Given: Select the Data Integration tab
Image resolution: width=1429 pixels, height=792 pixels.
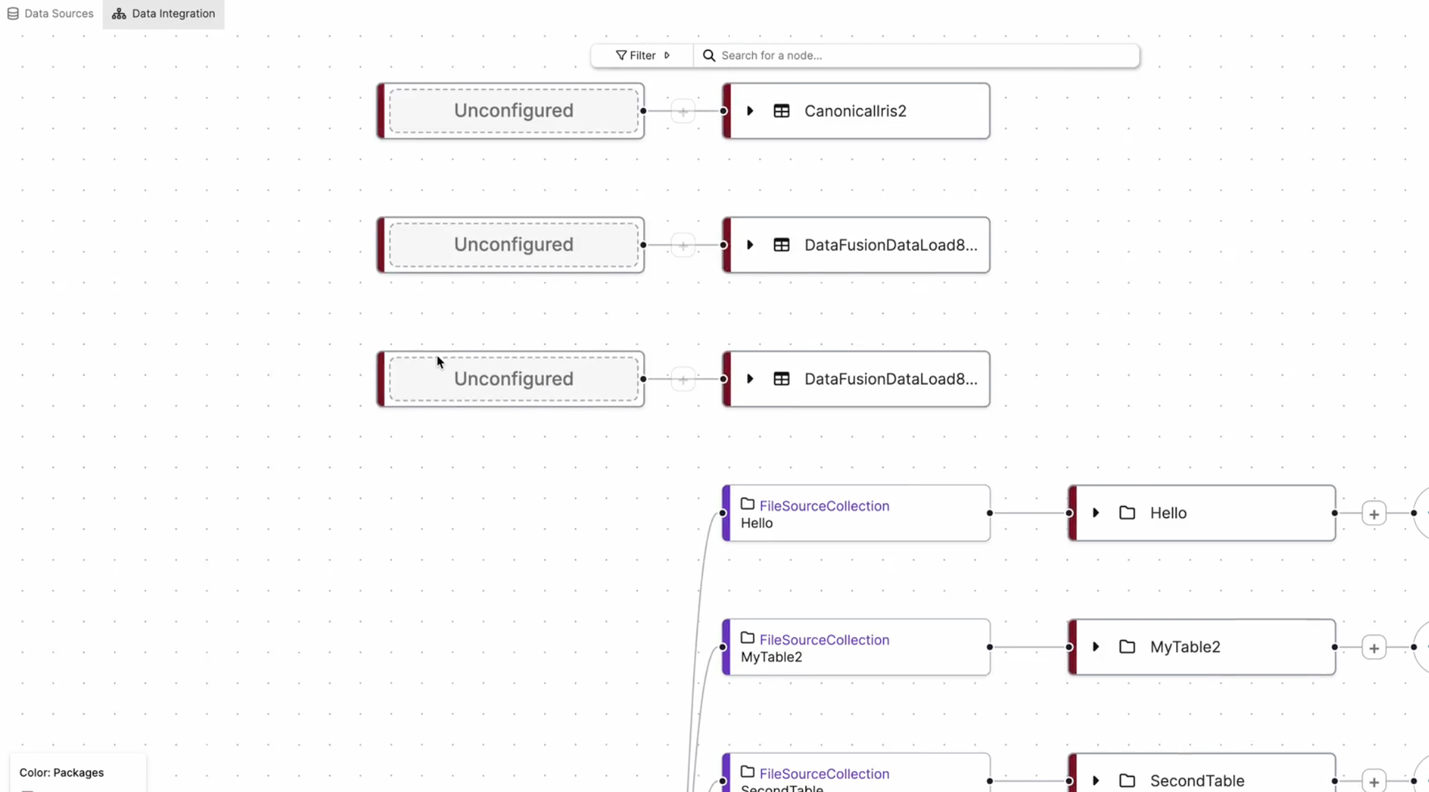Looking at the screenshot, I should [x=164, y=14].
